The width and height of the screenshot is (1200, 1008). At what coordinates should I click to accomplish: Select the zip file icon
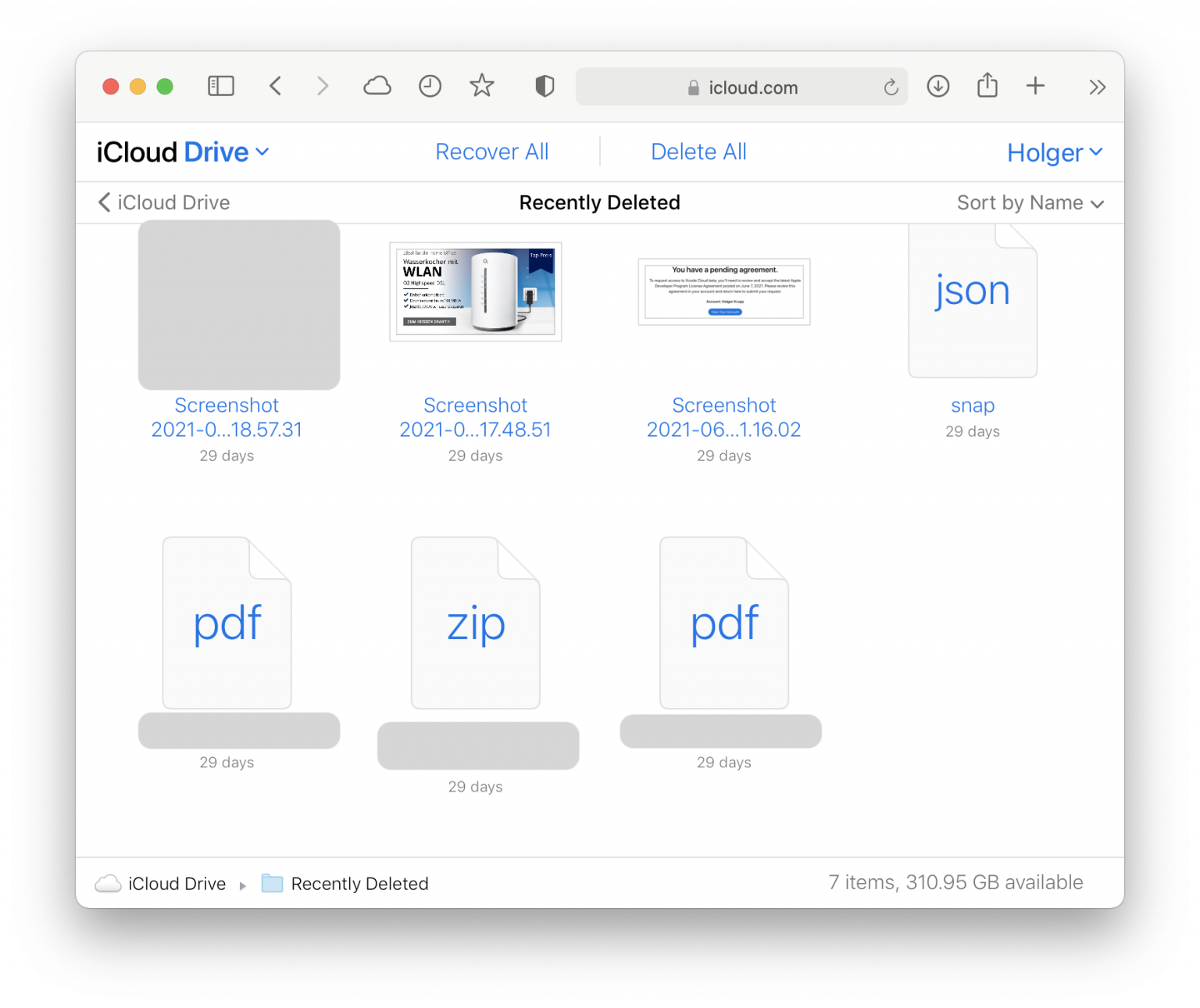click(x=476, y=622)
